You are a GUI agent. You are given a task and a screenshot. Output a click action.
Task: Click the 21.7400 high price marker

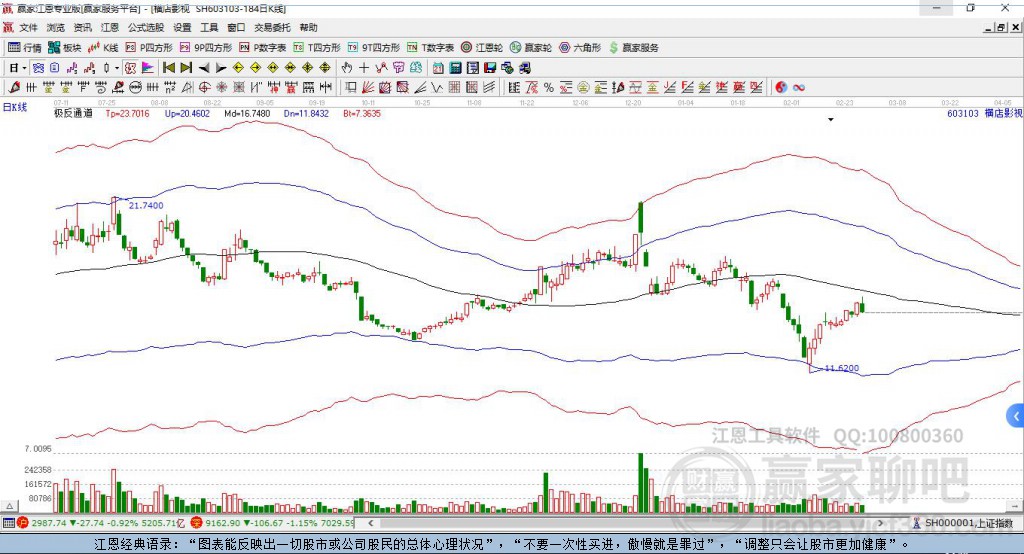[x=146, y=205]
